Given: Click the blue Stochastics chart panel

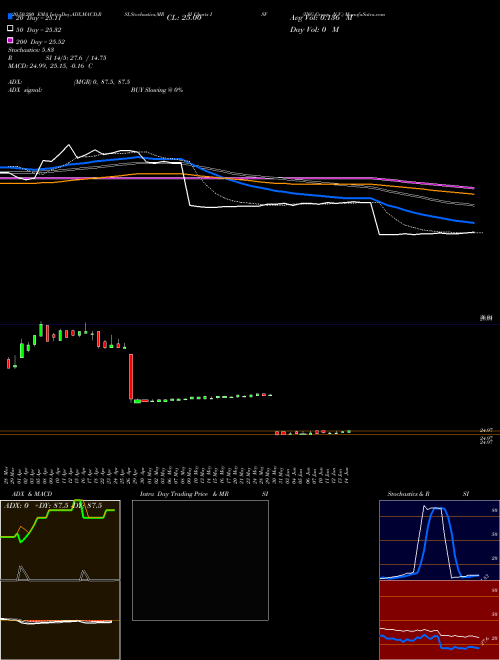Looking at the screenshot, I should coord(439,540).
